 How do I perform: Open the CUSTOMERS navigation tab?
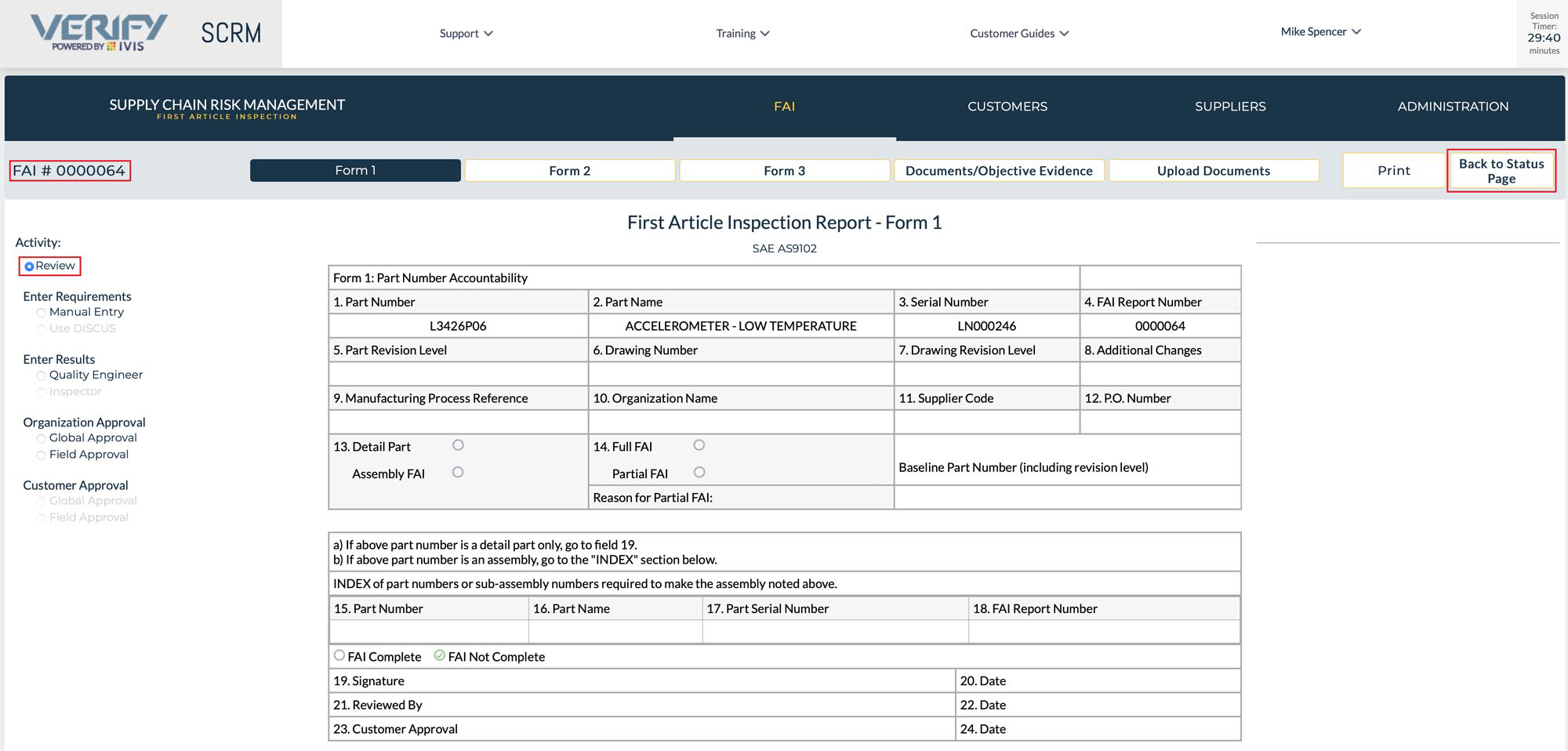(1007, 106)
